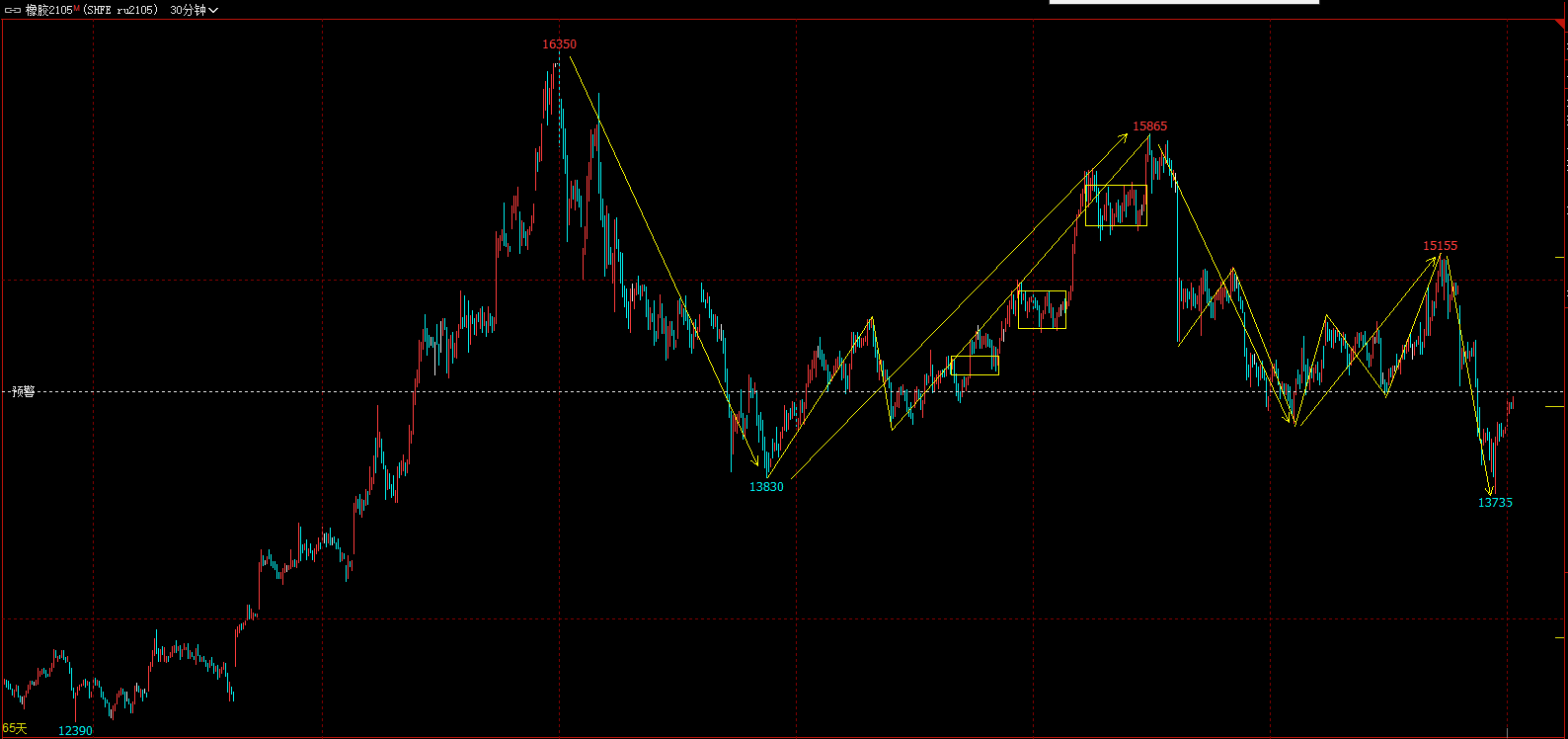This screenshot has width=1568, height=739.
Task: Select the 预警 alert line label
Action: 23,392
